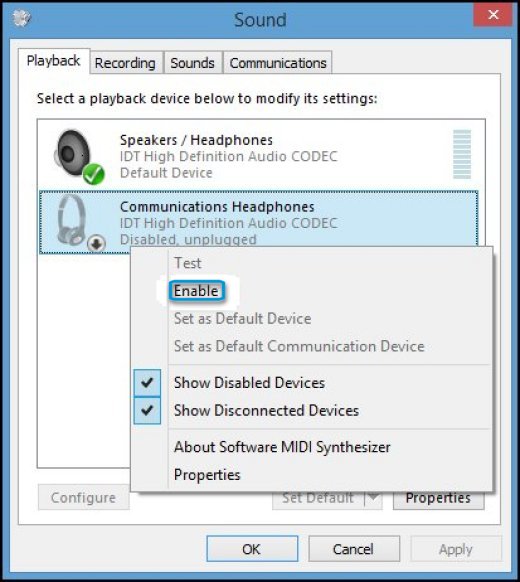
Task: Close the Sound dialog window
Action: pos(493,14)
